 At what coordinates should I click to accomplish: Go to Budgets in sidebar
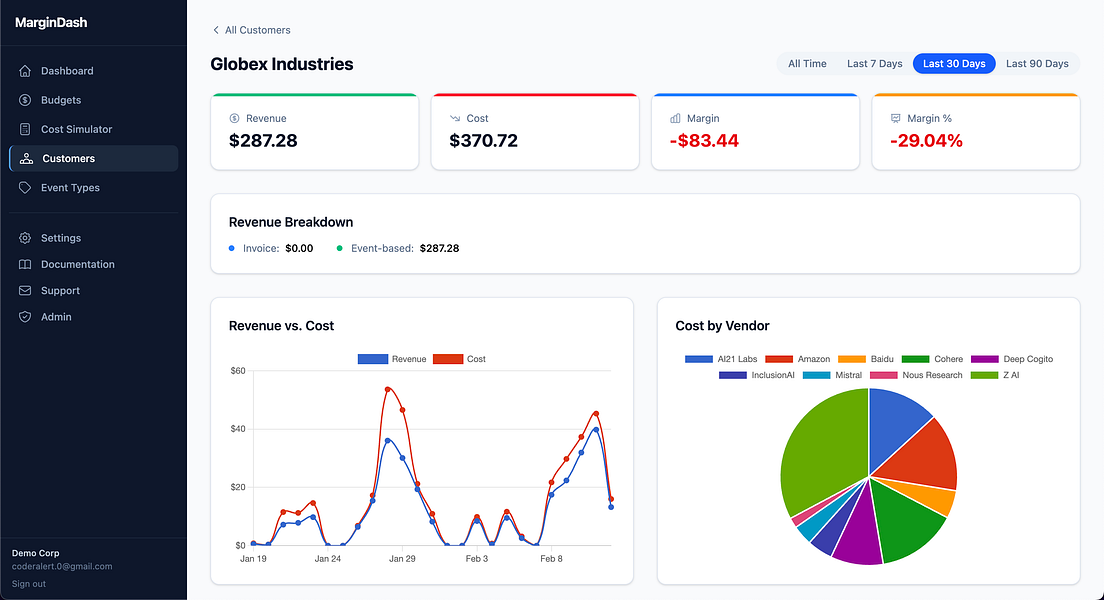(94, 100)
